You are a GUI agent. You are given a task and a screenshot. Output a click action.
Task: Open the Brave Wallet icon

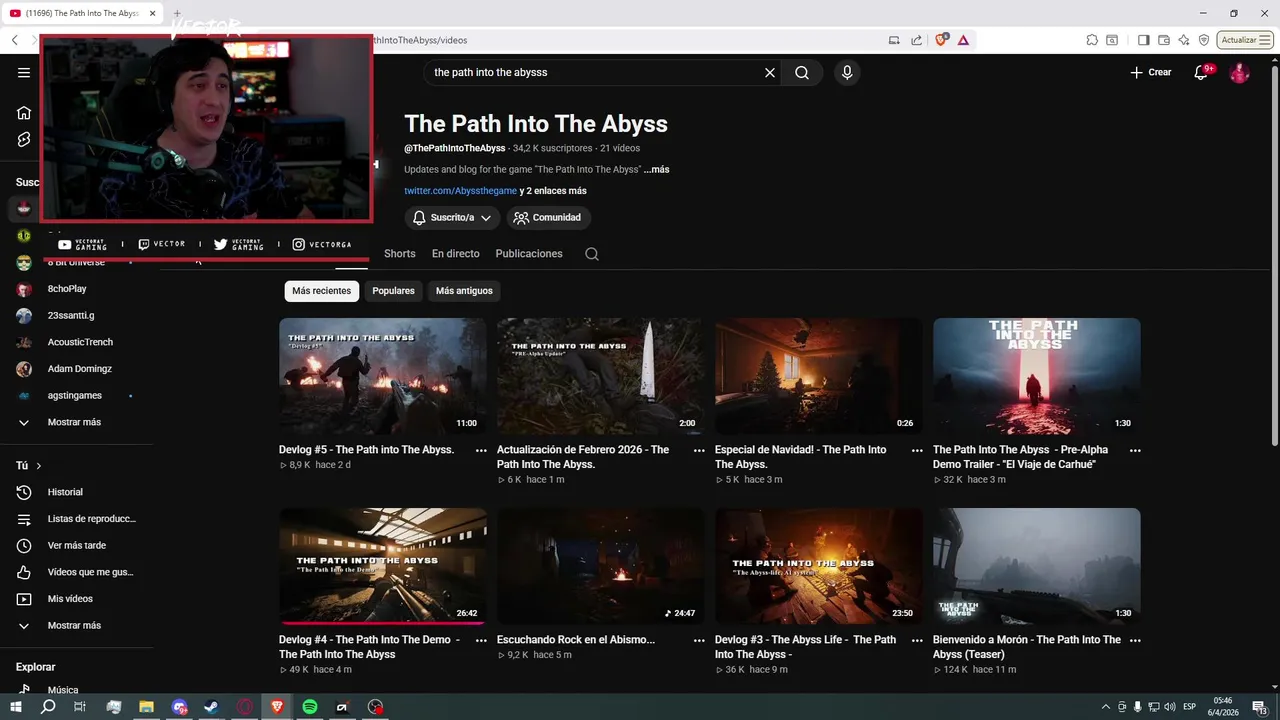(x=1164, y=40)
